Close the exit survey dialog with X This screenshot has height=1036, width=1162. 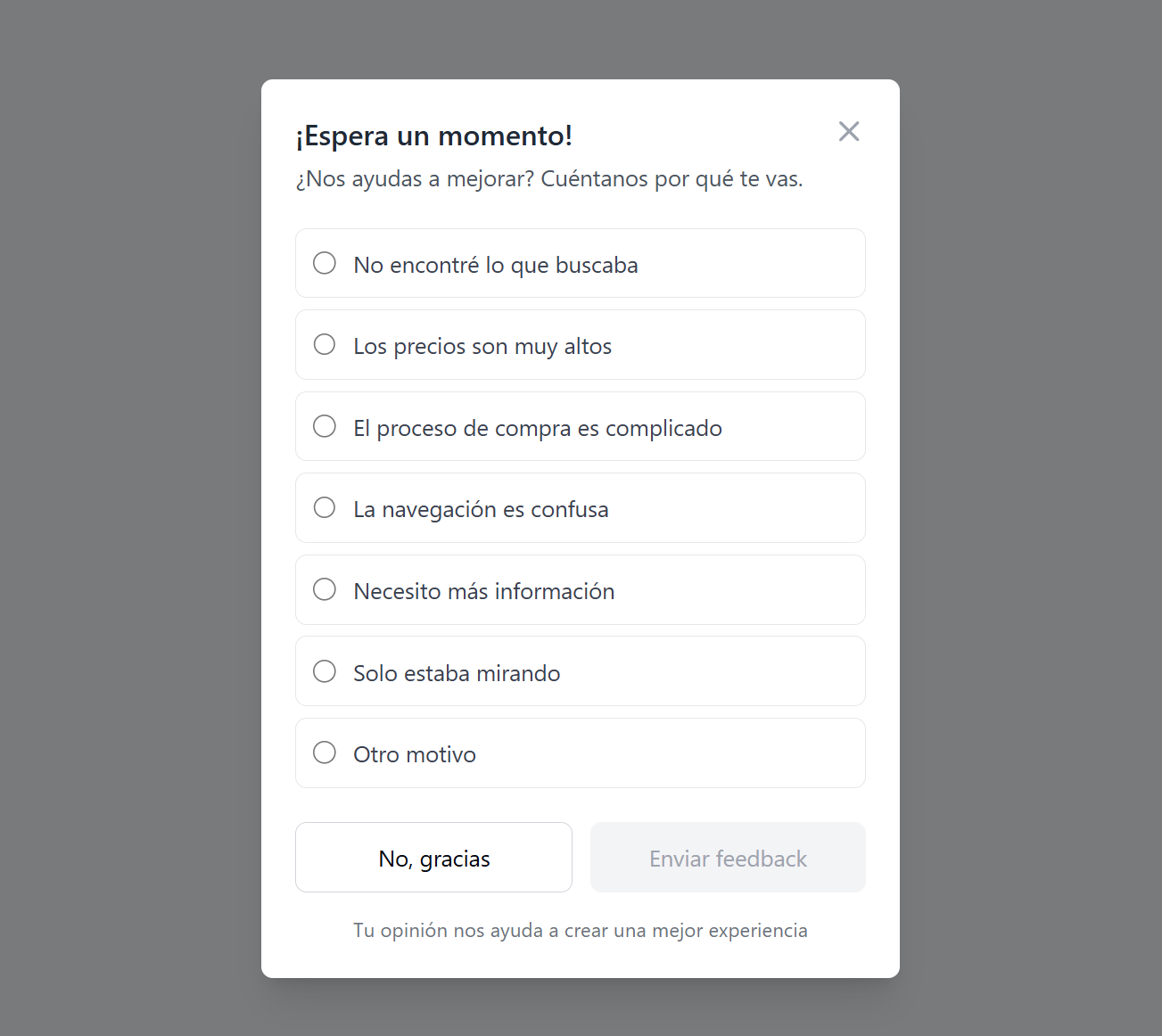[849, 132]
